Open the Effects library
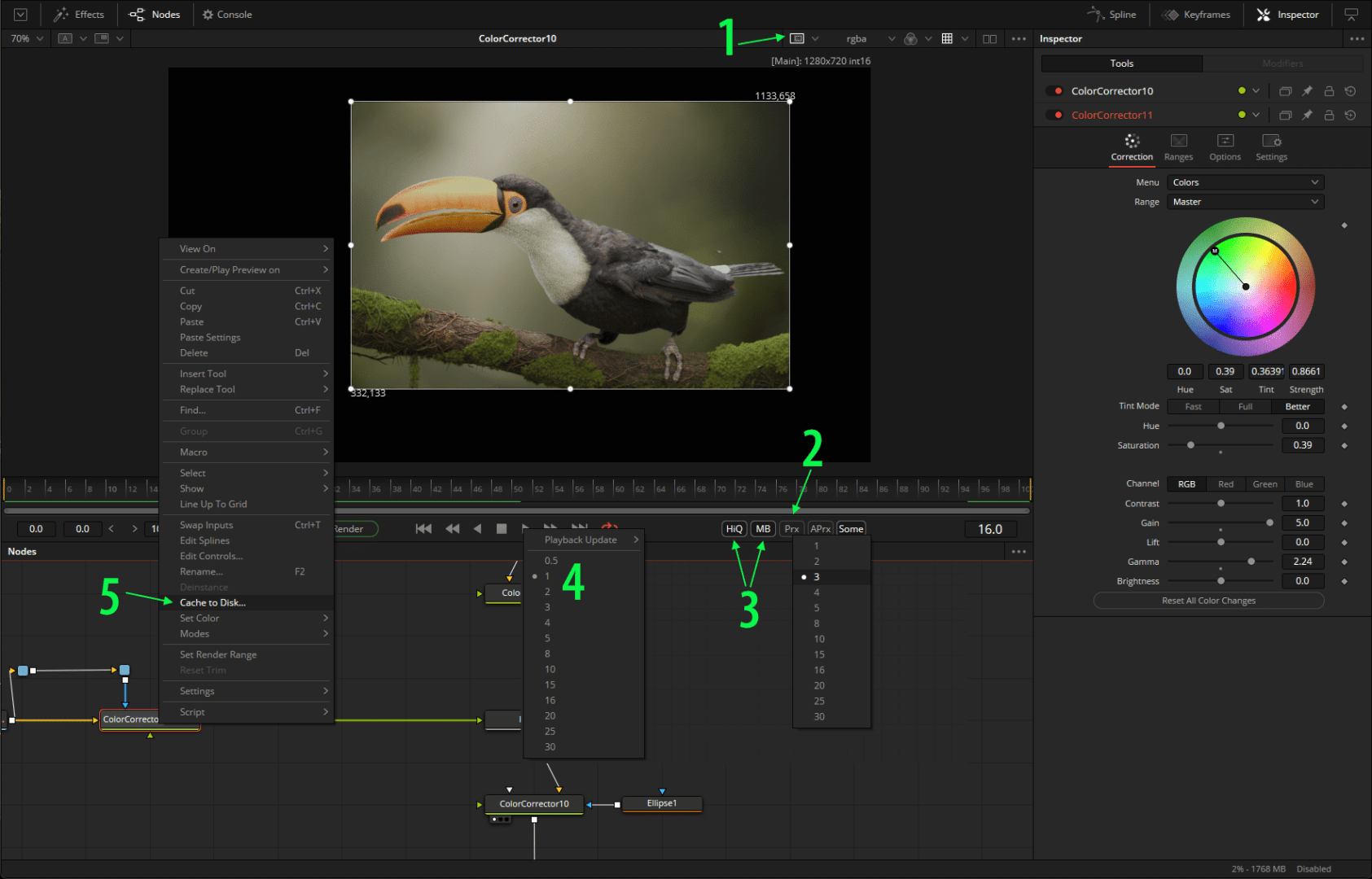This screenshot has height=879, width=1372. pyautogui.click(x=79, y=14)
